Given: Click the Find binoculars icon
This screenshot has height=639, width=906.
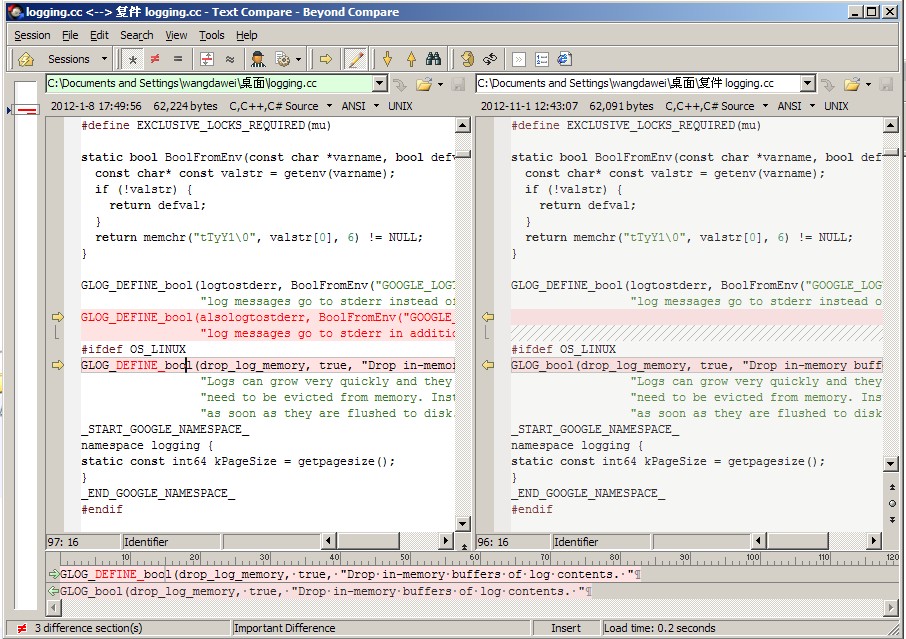Looking at the screenshot, I should coord(433,59).
